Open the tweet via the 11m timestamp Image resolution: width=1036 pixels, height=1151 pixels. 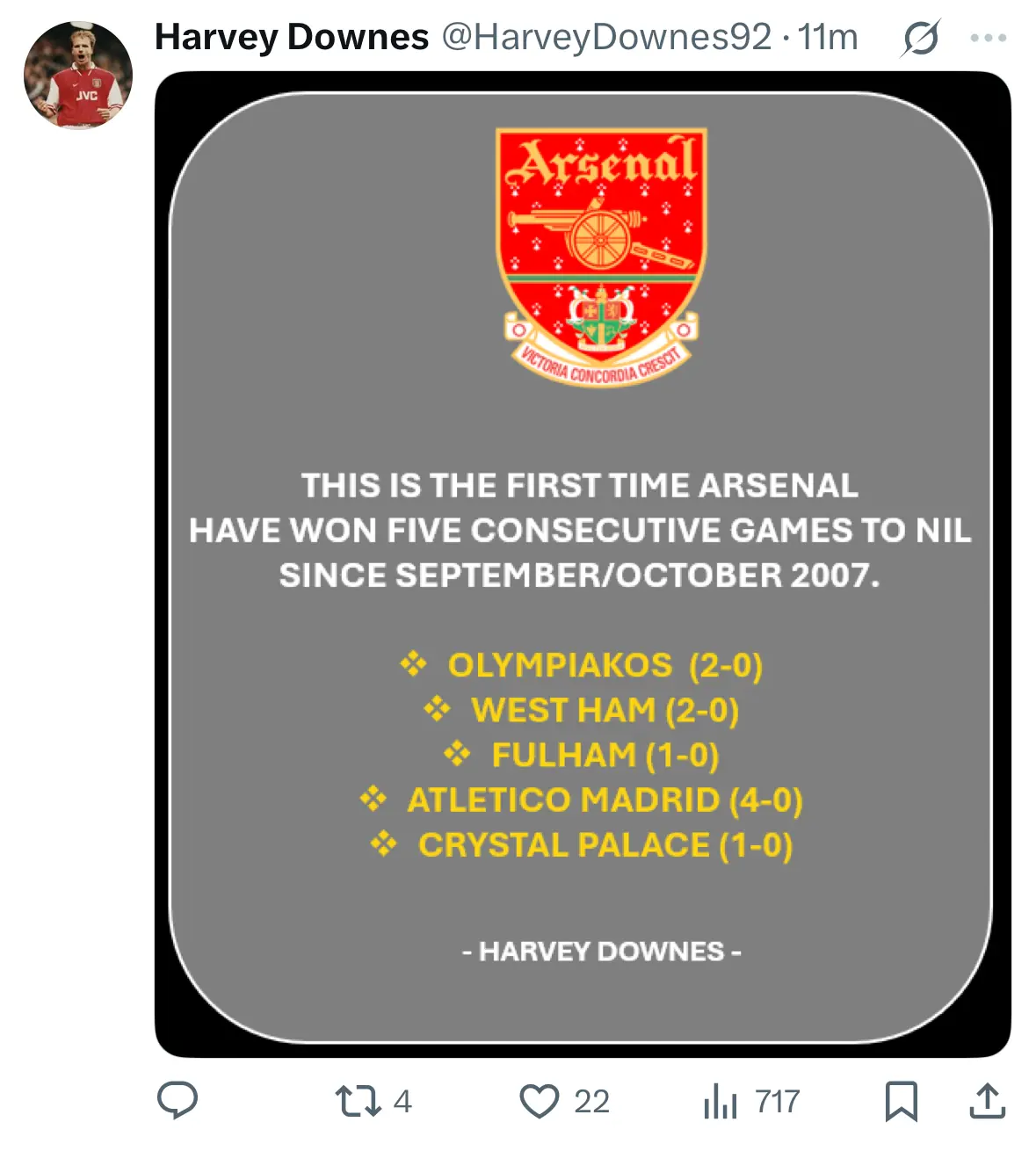click(x=828, y=38)
